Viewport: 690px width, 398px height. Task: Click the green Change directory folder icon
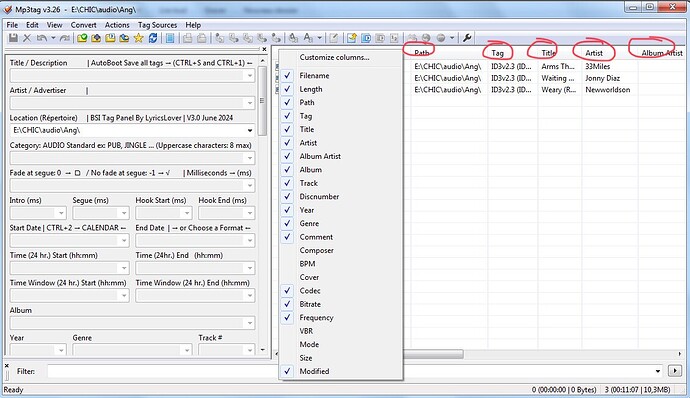pos(82,38)
